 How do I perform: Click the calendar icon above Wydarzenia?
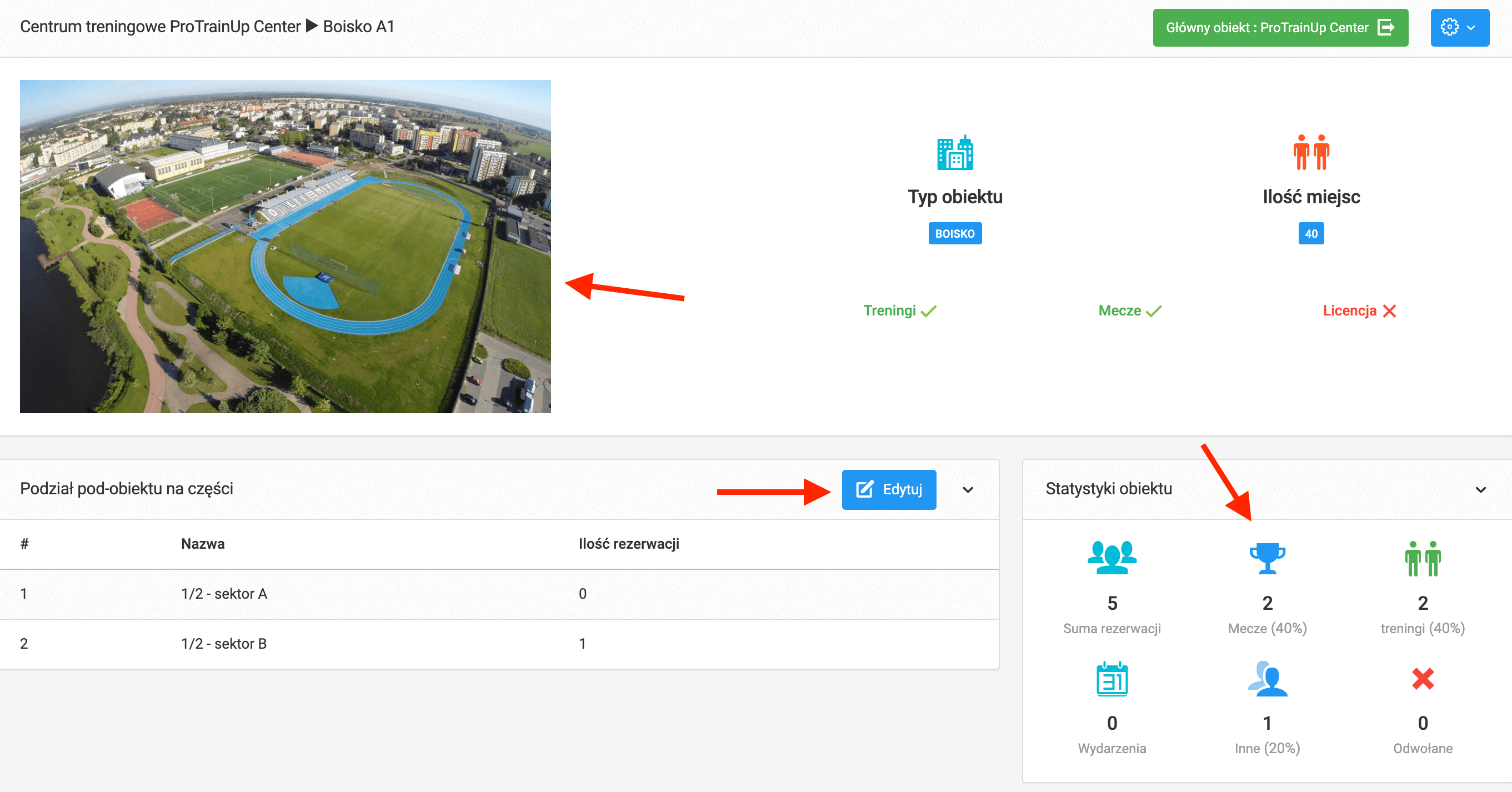1112,679
